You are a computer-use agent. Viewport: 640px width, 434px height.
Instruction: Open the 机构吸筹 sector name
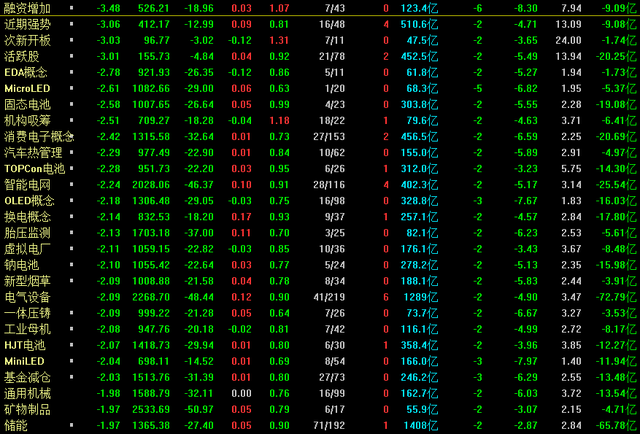[27, 120]
